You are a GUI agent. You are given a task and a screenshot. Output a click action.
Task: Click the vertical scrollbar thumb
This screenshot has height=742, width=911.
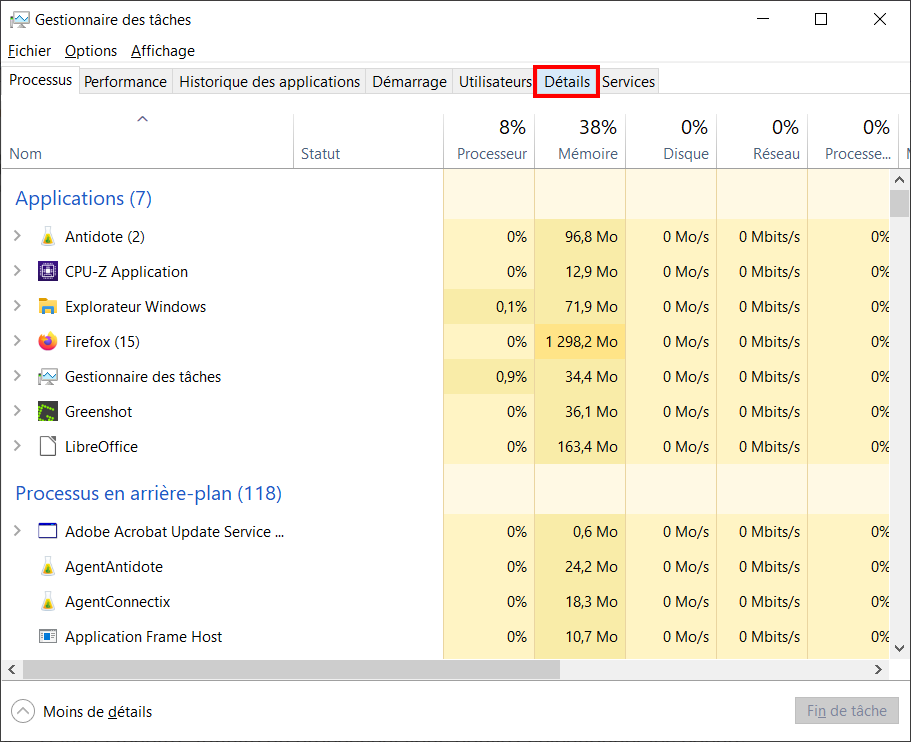[899, 203]
